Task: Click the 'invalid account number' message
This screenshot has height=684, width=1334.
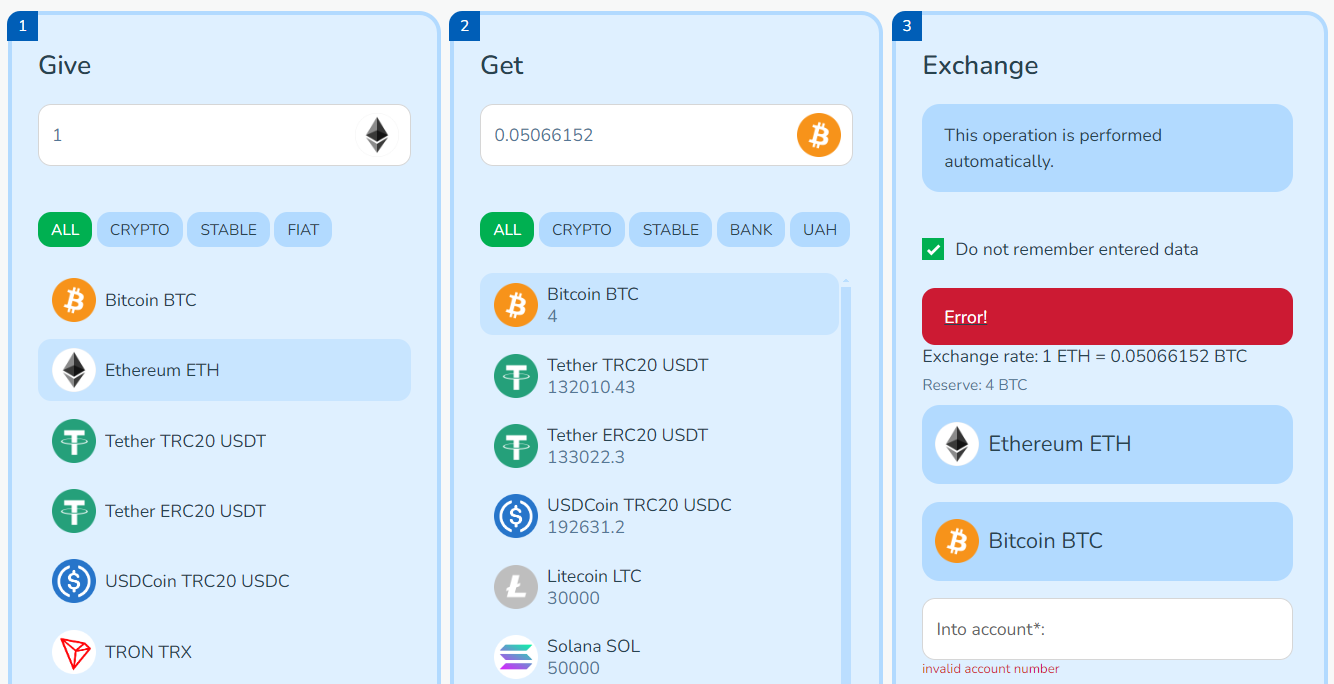Action: pos(990,669)
